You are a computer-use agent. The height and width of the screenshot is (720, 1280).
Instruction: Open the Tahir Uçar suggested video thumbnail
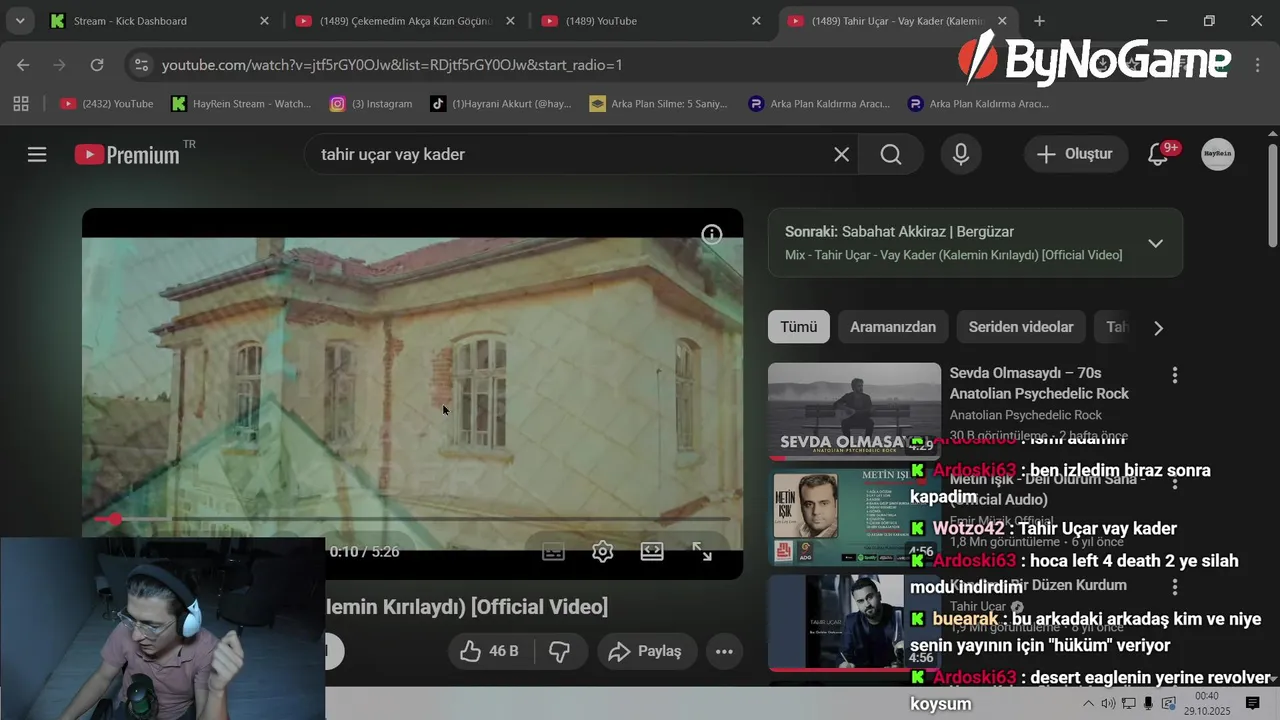[x=854, y=622]
